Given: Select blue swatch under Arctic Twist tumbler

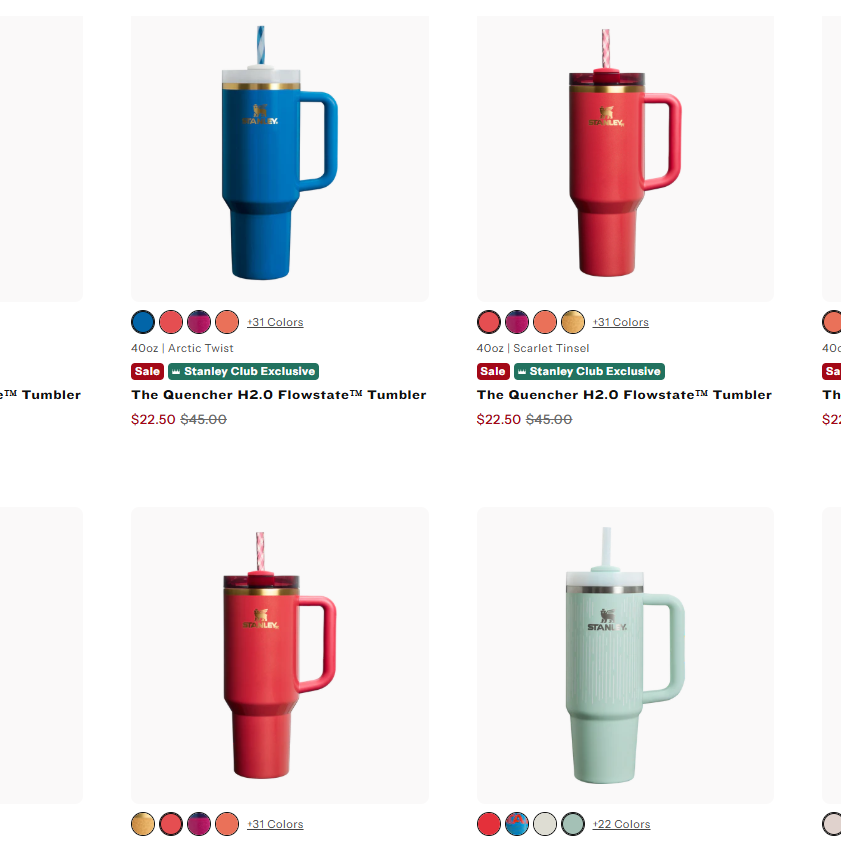Looking at the screenshot, I should click(143, 322).
